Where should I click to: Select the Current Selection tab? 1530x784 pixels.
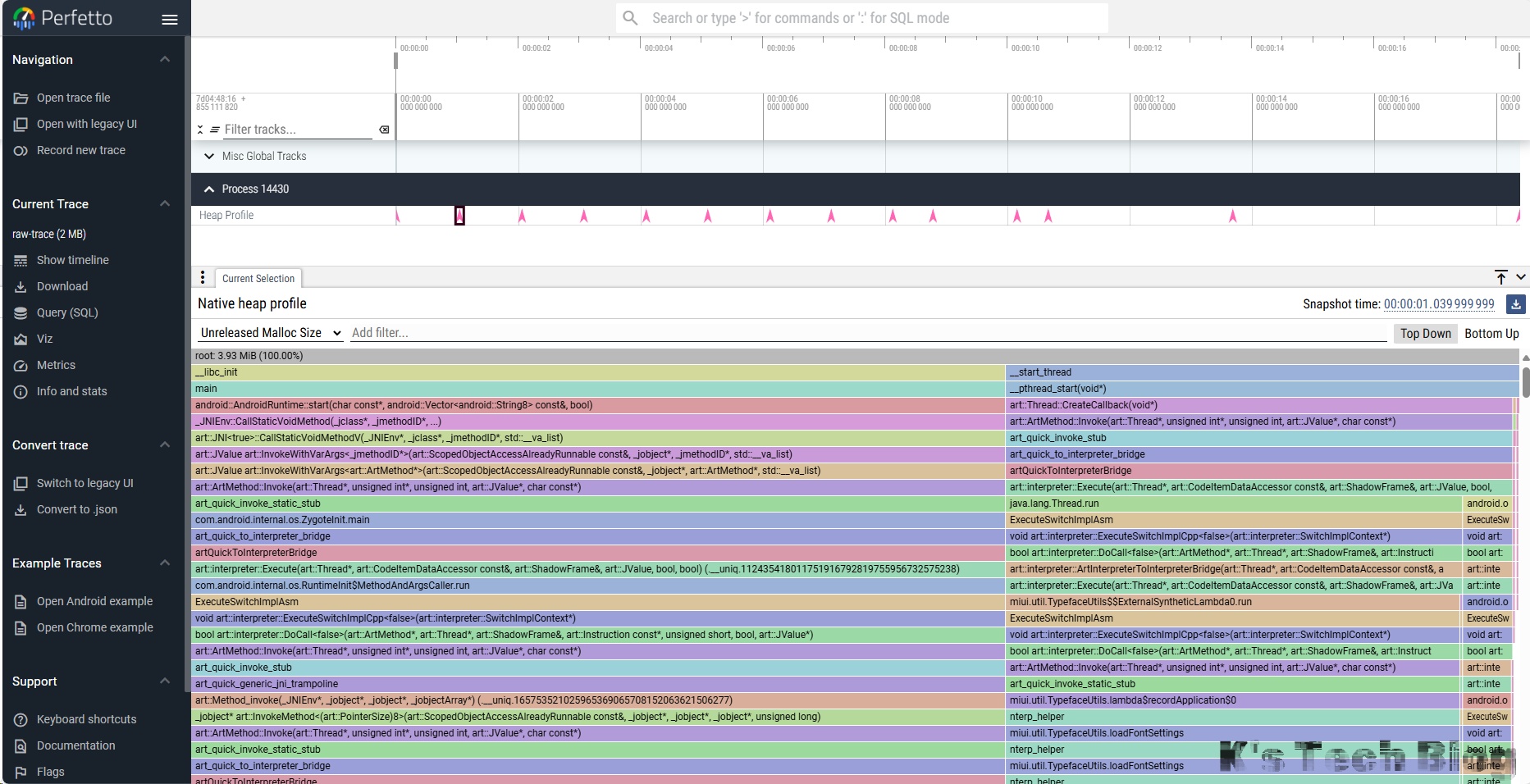point(258,279)
